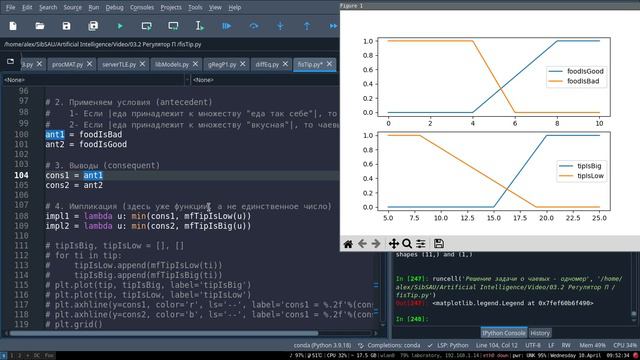Image resolution: width=640 pixels, height=360 pixels.
Task: Open the right method selector dropdown
Action: coord(265,80)
